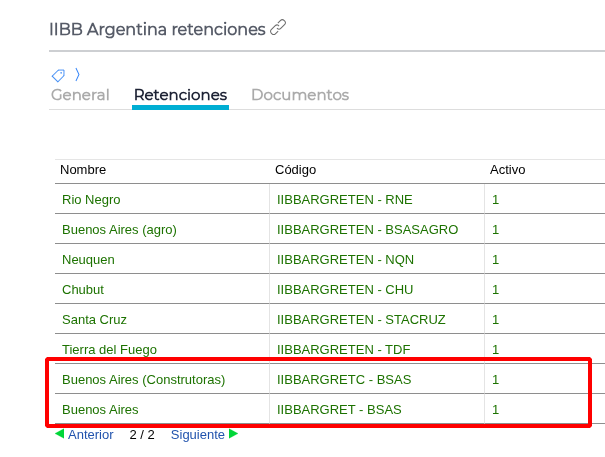Expand the chevron next to the tag icon

pyautogui.click(x=77, y=74)
